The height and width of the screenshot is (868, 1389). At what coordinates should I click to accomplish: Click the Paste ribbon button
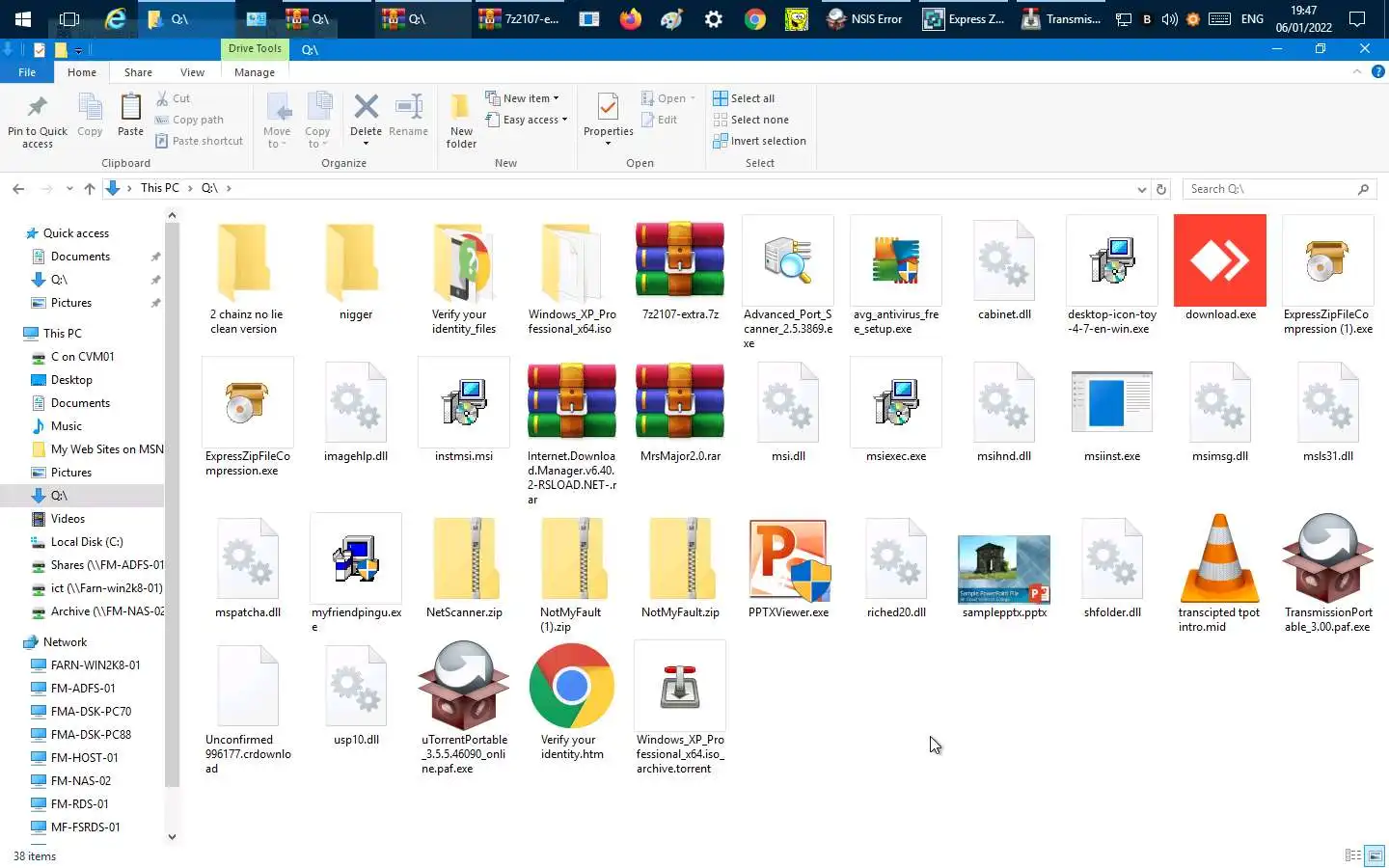tap(130, 116)
